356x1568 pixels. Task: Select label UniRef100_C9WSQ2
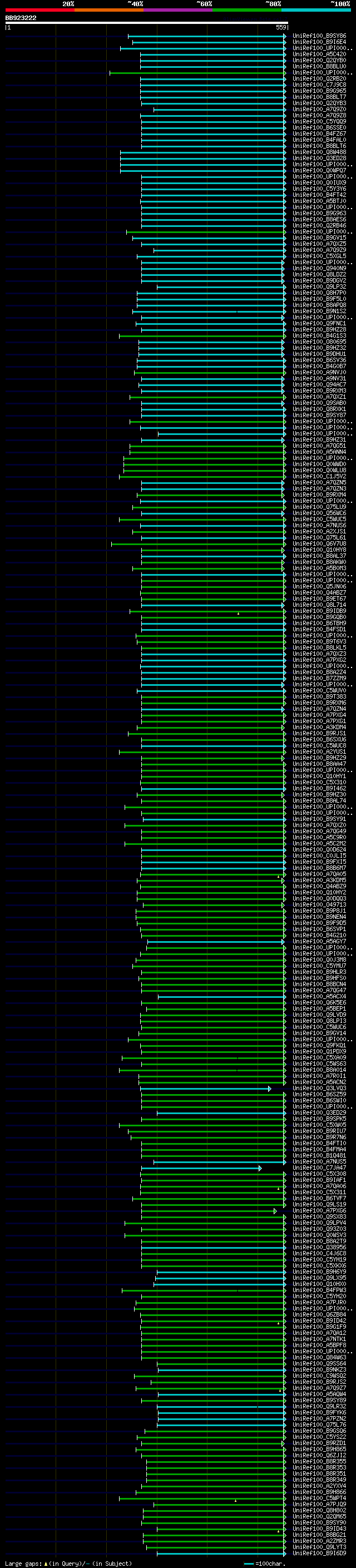(x=319, y=1376)
